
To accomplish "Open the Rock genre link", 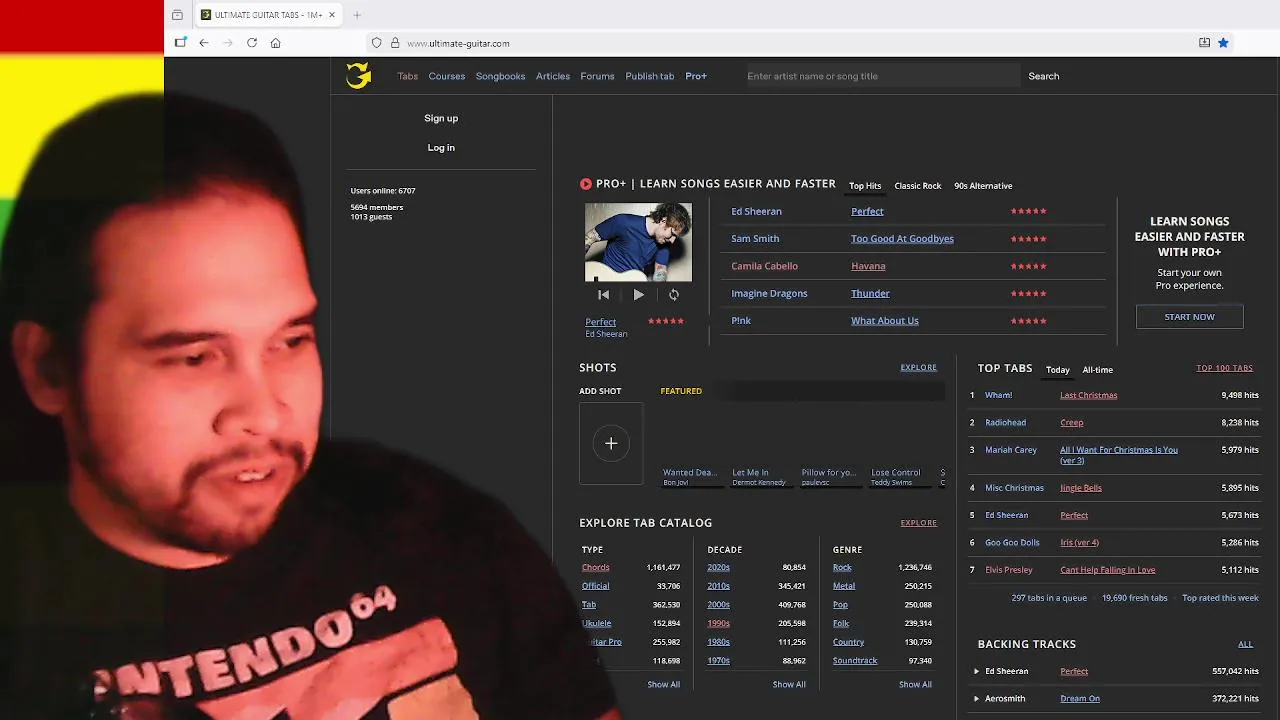I will (843, 568).
